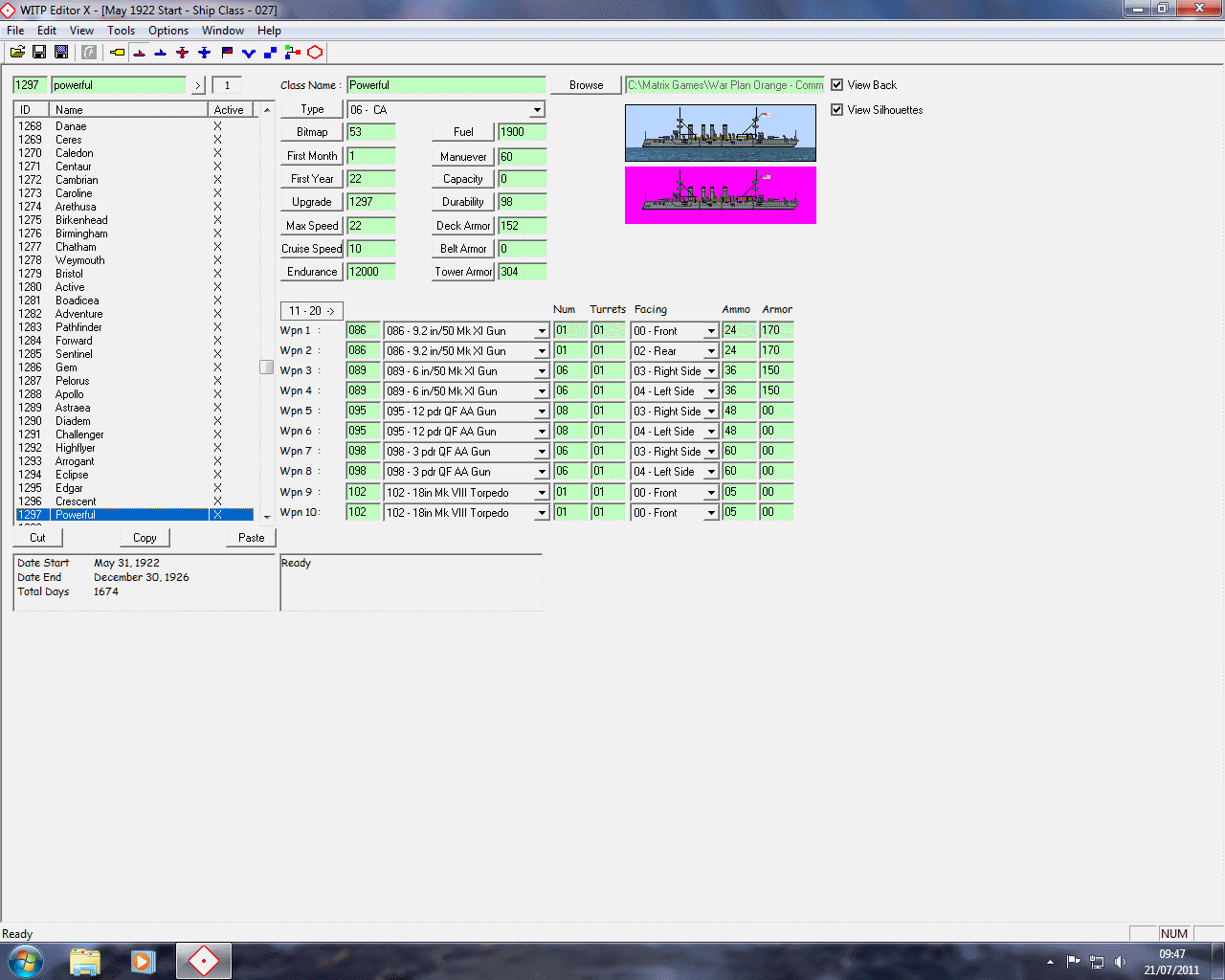
Task: Click the ship list scrollbar thumb
Action: (266, 367)
